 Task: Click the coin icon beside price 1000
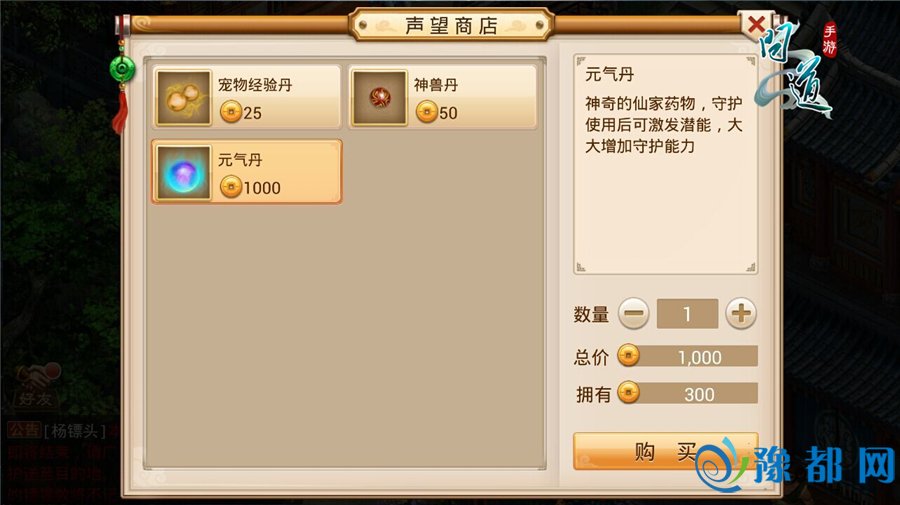point(231,187)
